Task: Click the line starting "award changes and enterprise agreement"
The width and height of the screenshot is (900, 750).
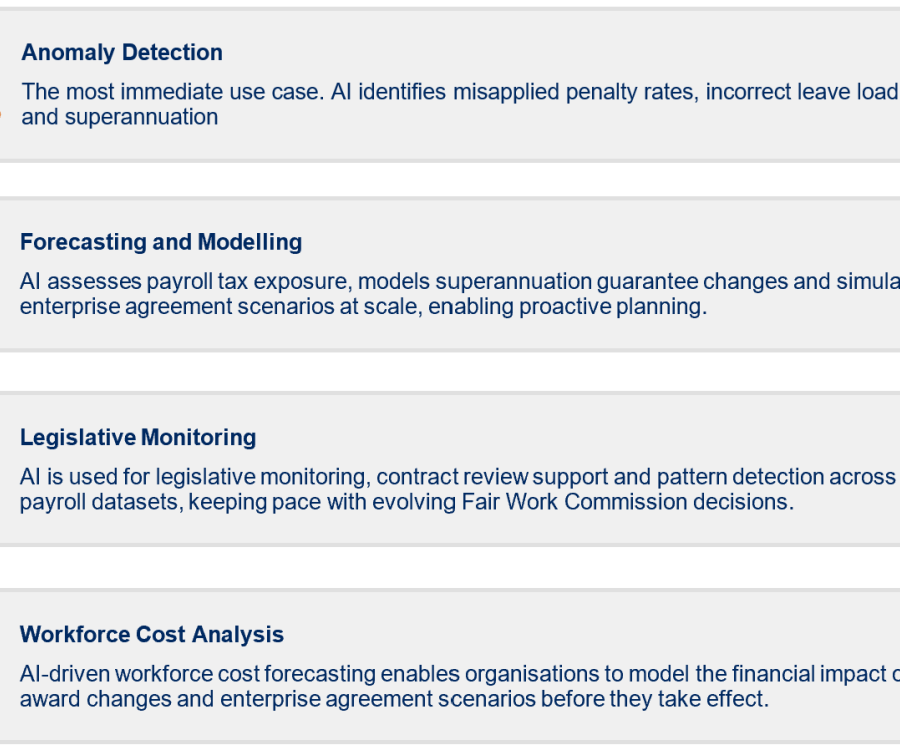Action: tap(394, 700)
